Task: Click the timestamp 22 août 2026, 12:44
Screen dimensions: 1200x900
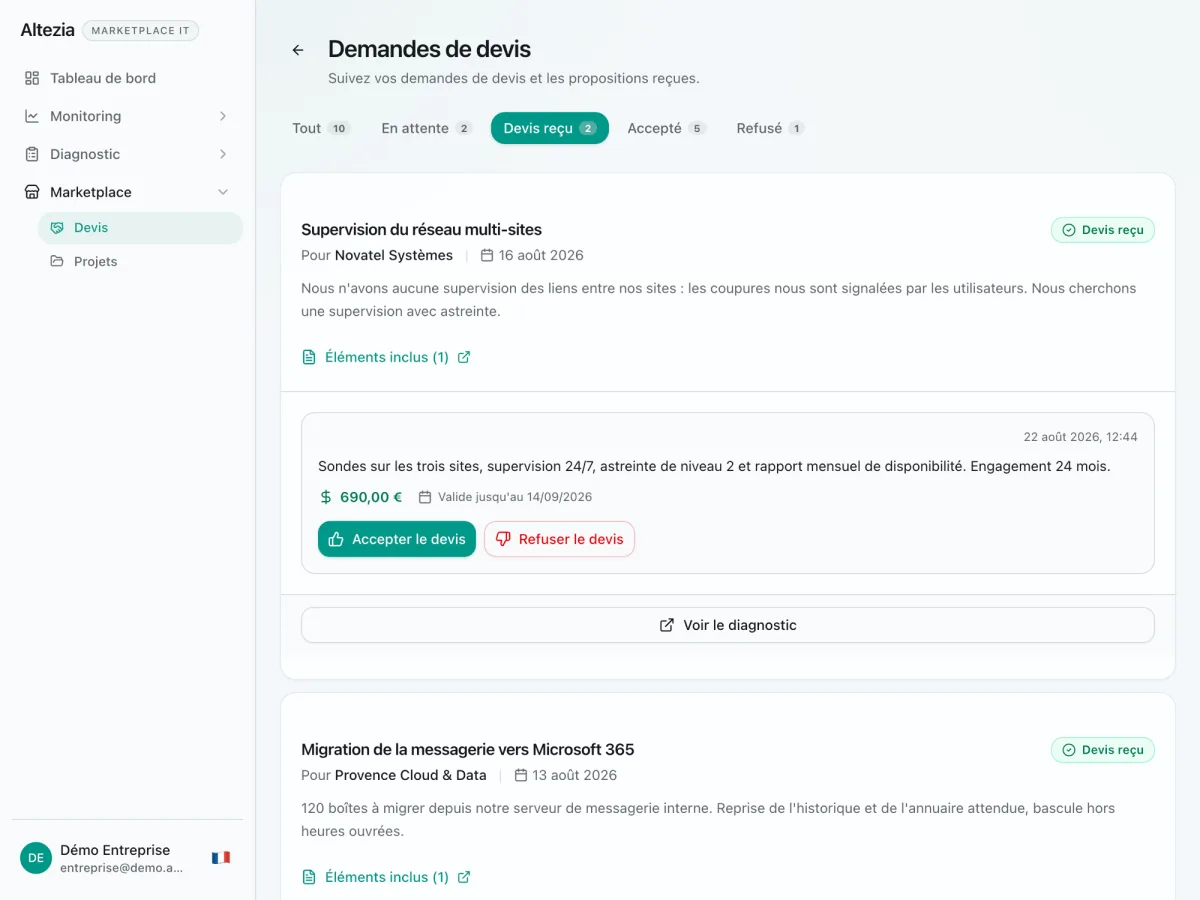Action: pos(1080,437)
